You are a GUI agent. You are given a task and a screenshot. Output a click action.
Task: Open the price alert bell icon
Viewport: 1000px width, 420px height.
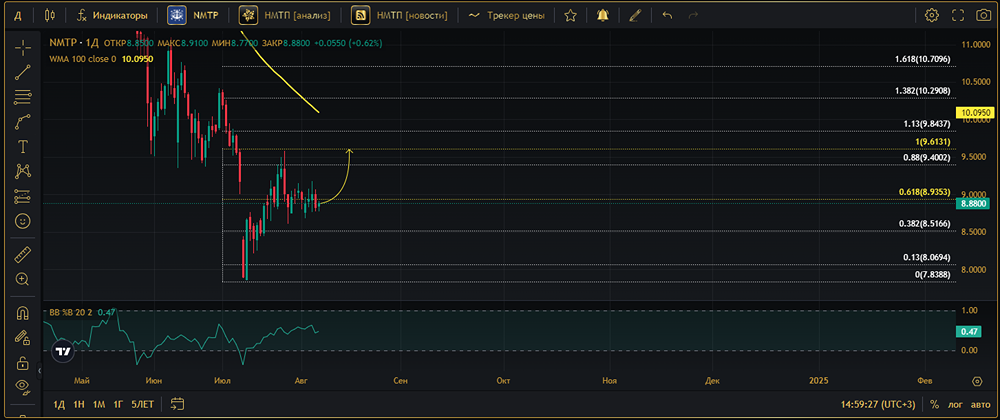click(x=603, y=15)
